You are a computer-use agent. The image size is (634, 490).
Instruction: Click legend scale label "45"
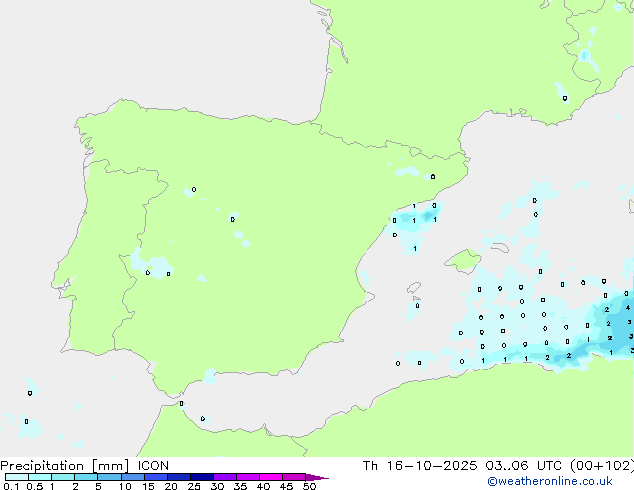[x=286, y=486]
